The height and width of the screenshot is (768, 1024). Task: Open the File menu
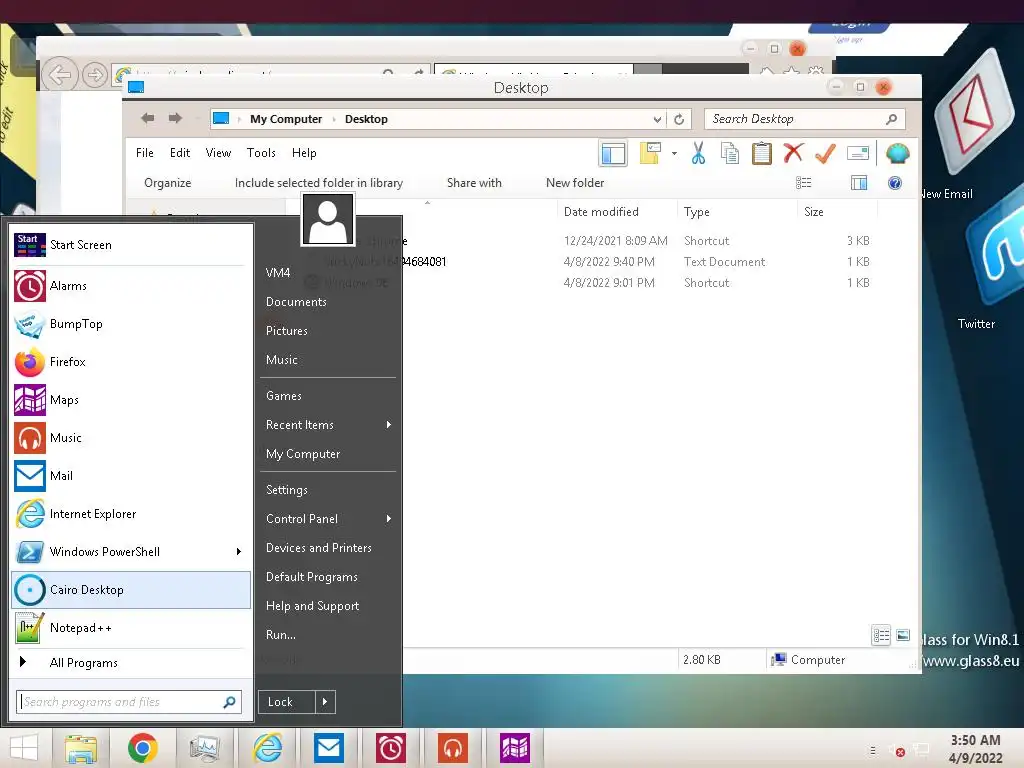145,153
